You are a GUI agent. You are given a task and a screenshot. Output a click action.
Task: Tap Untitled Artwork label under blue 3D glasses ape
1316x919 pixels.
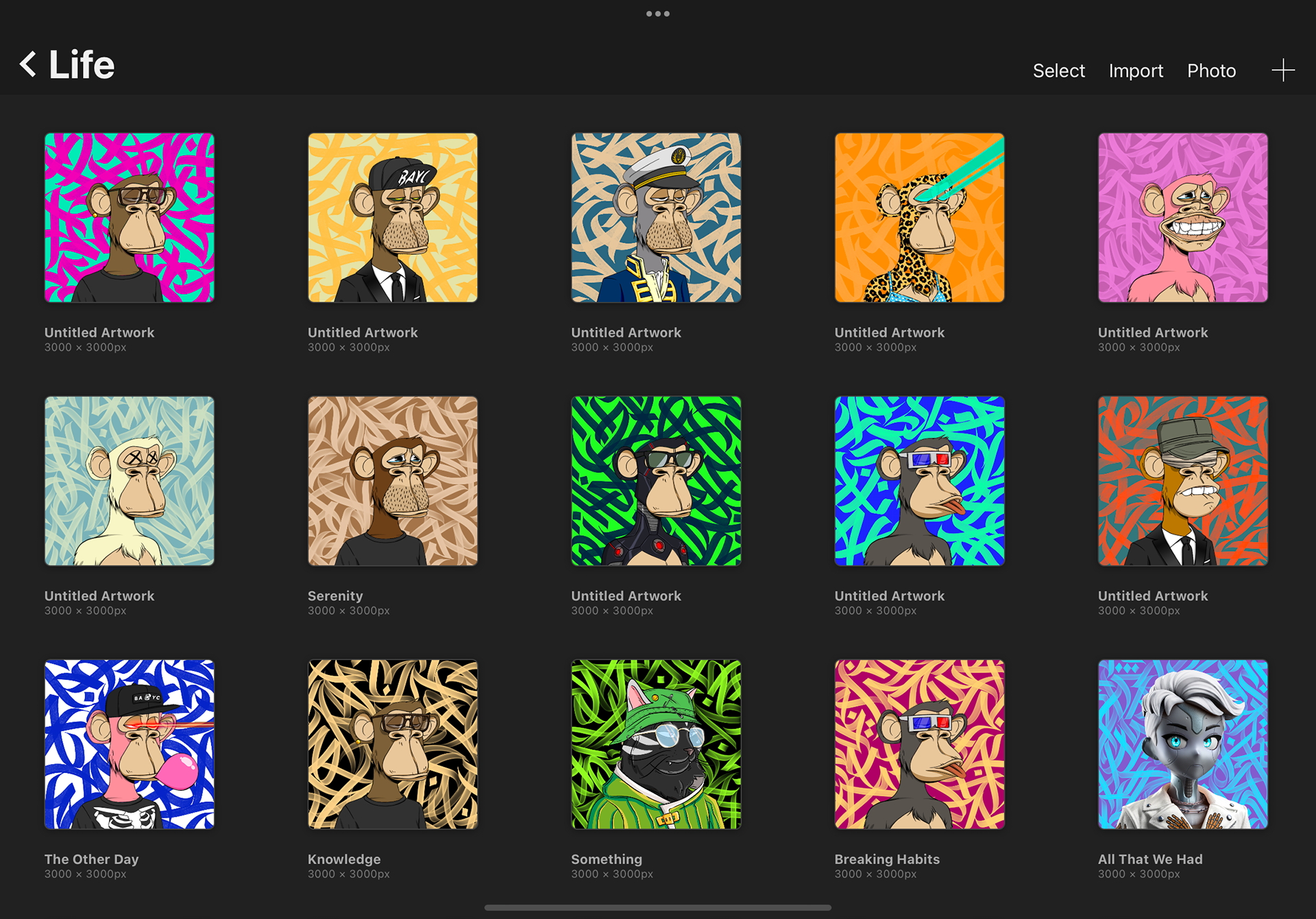[x=889, y=596]
